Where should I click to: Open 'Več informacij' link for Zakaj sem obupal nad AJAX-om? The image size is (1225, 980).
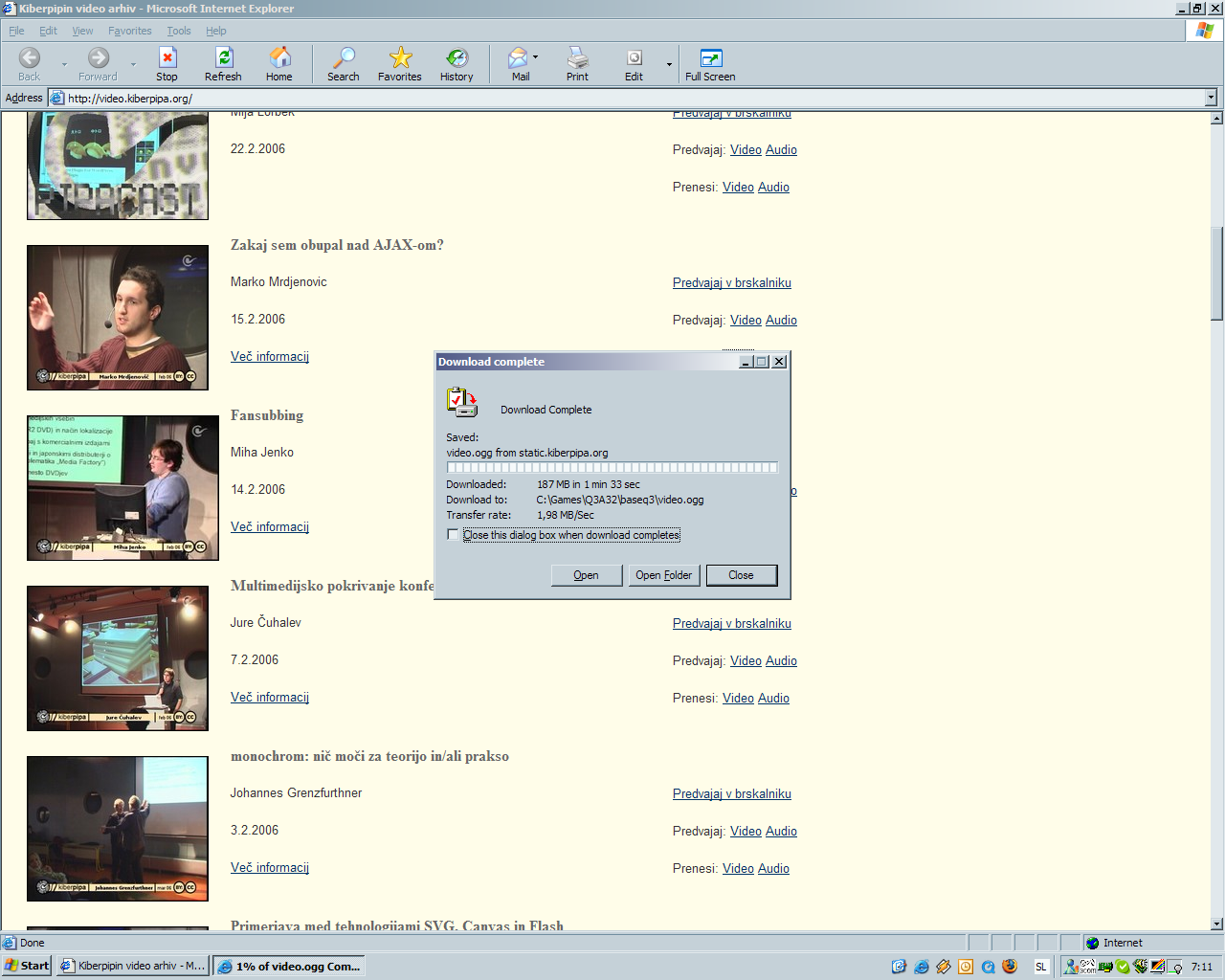click(x=270, y=356)
